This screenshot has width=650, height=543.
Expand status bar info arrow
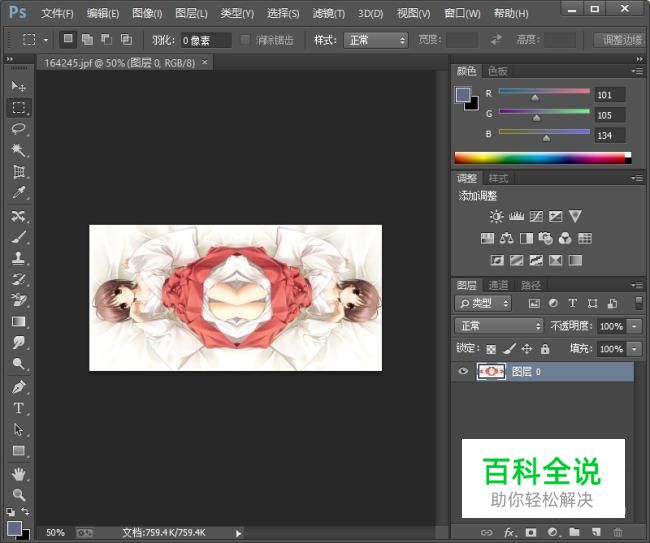[x=238, y=533]
